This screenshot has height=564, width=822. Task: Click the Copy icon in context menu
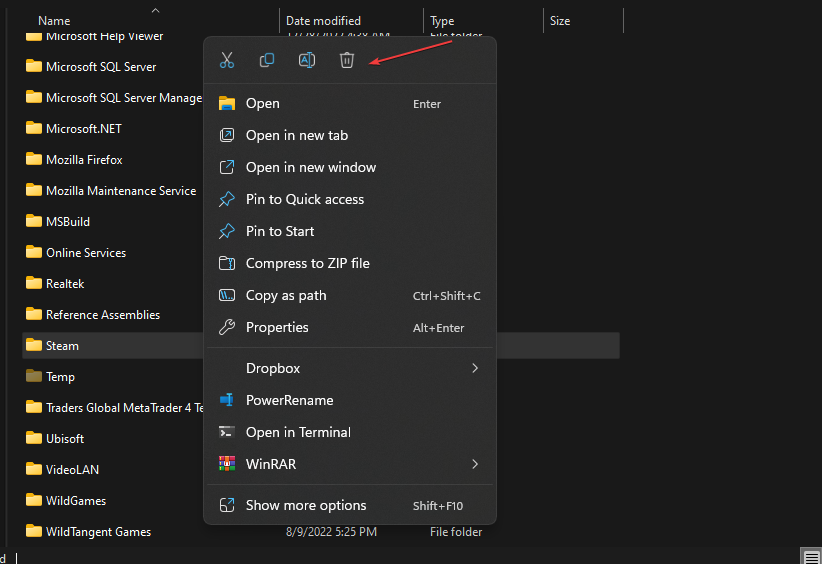coord(267,60)
